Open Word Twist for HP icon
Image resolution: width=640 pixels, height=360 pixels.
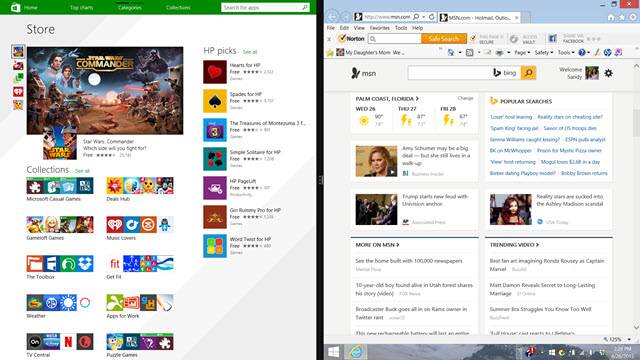(x=215, y=246)
